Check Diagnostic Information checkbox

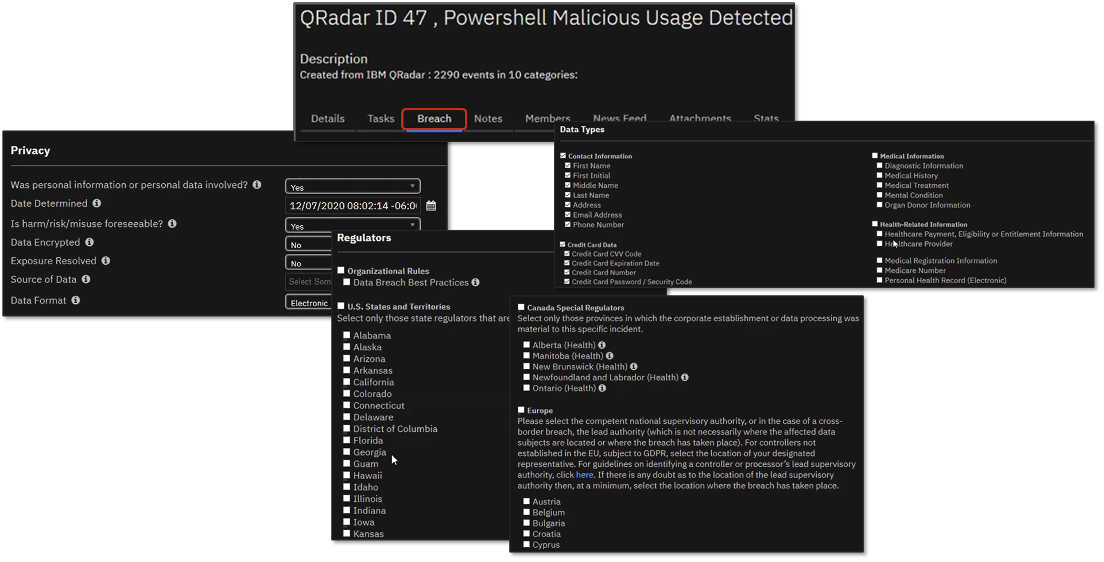coord(879,166)
